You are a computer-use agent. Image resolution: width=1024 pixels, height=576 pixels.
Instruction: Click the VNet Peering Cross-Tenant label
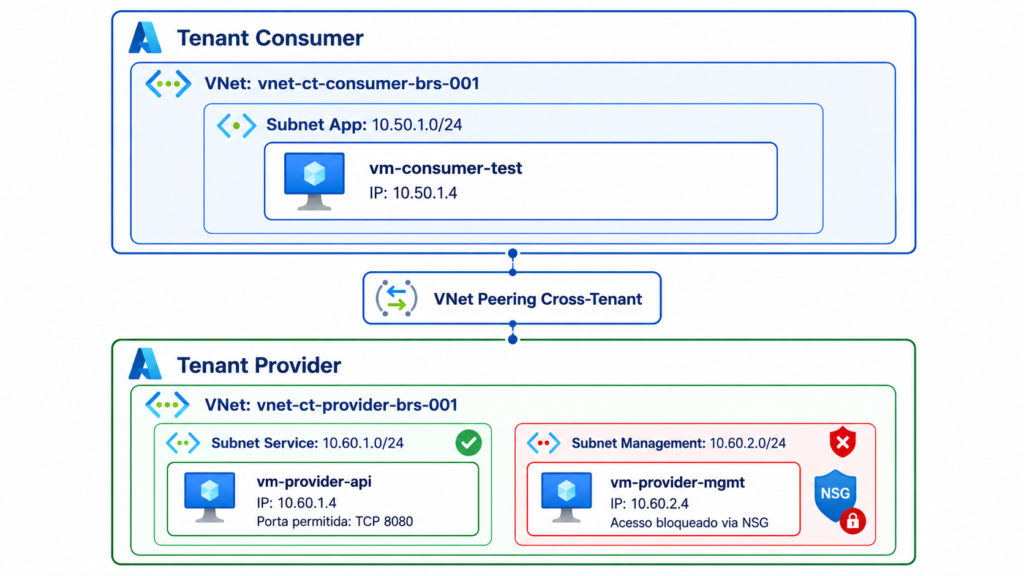[x=537, y=299]
